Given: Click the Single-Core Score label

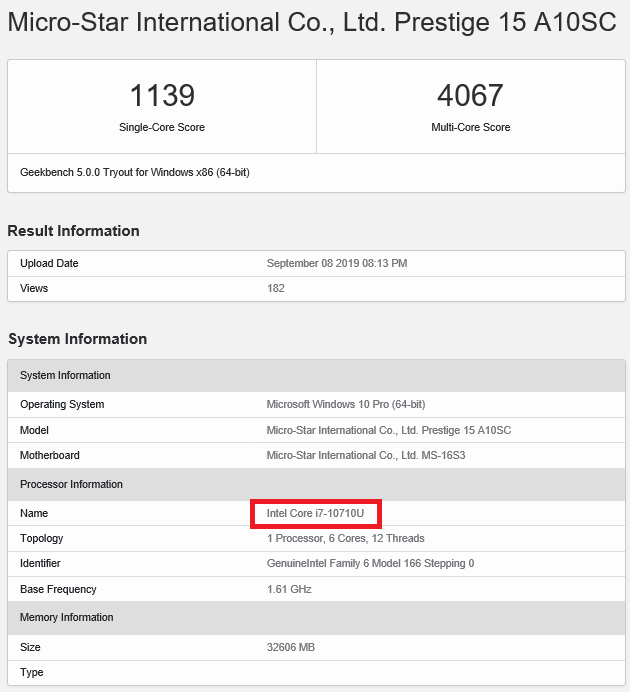Looking at the screenshot, I should point(162,128).
